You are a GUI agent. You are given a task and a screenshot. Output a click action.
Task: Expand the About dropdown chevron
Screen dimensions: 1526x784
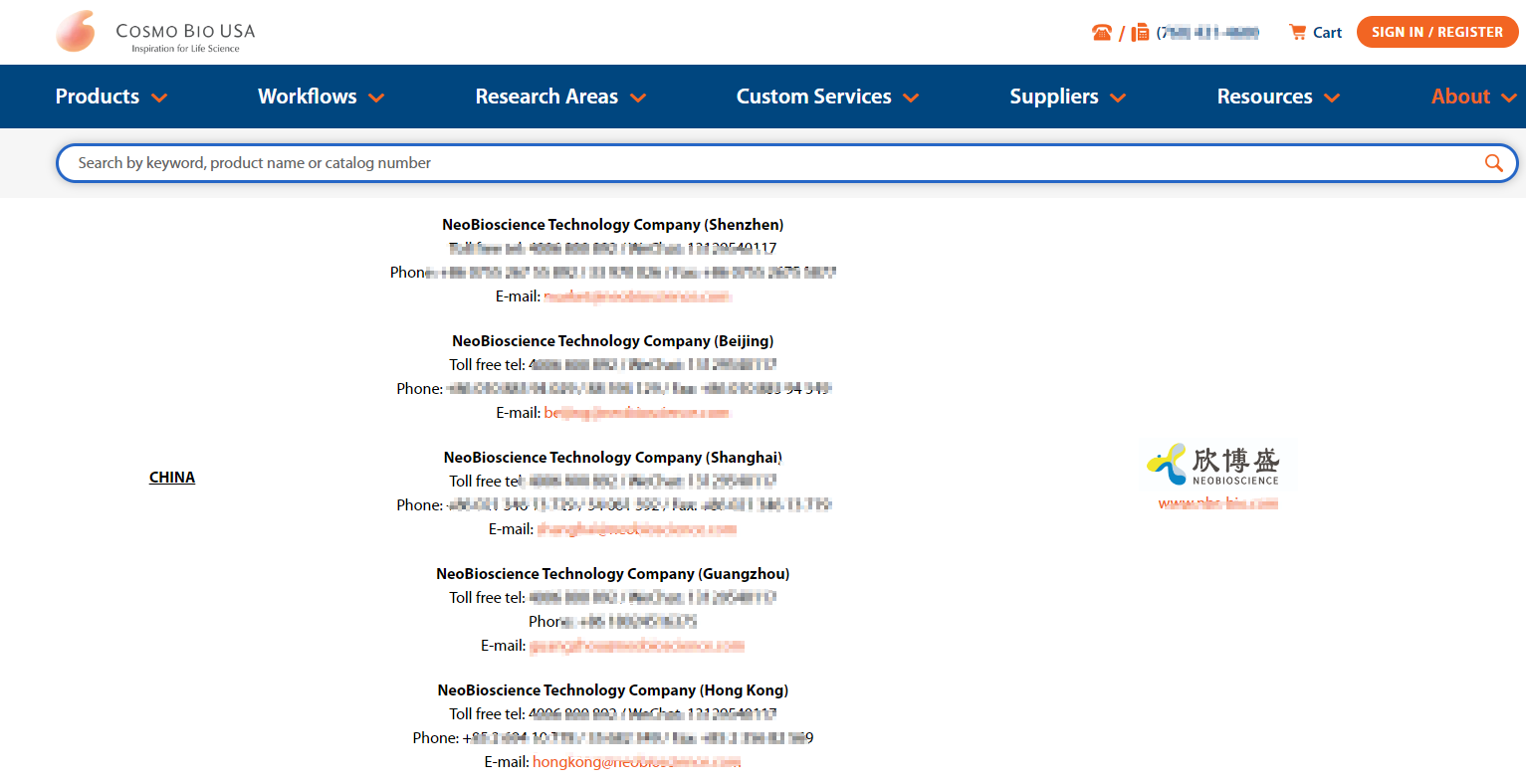(1508, 98)
